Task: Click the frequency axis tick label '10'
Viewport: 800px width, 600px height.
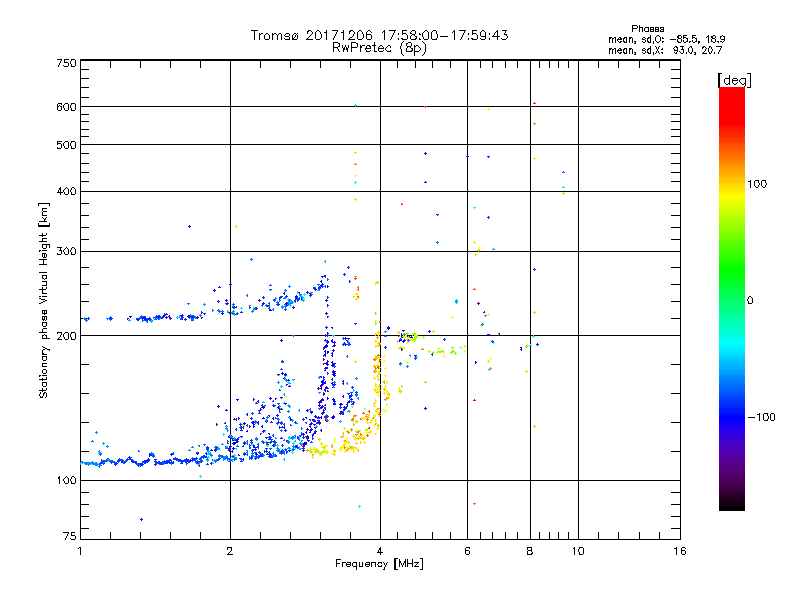Action: point(578,551)
